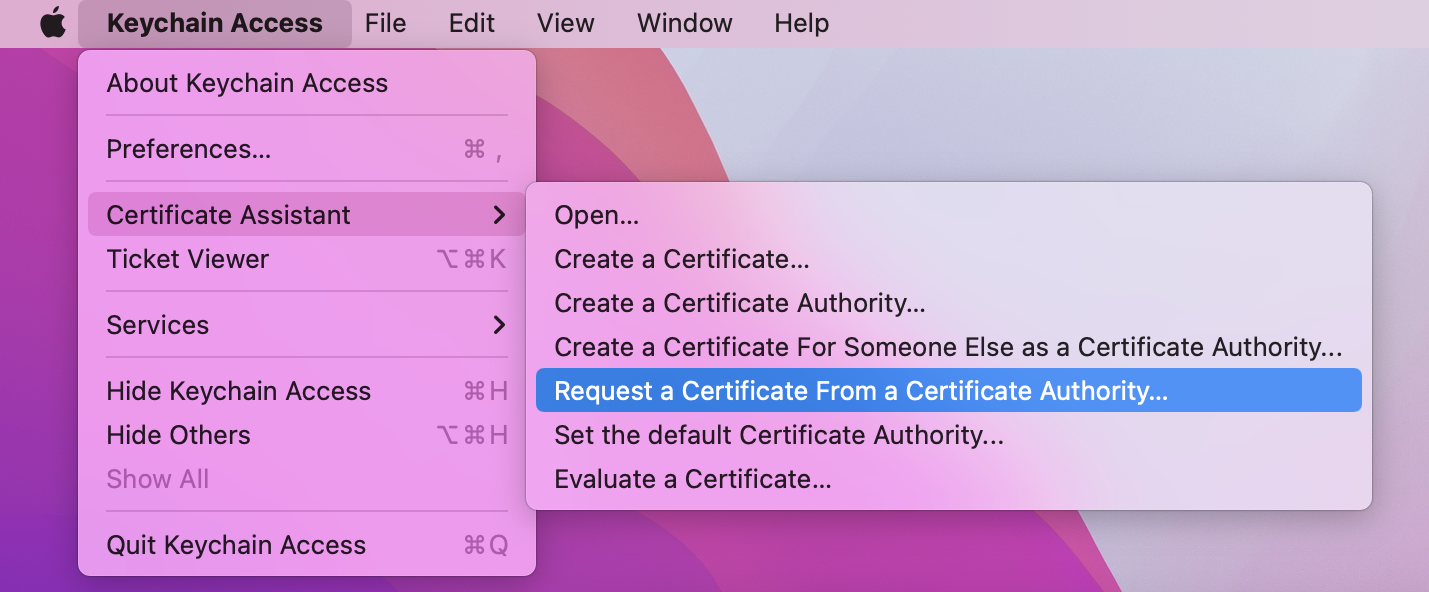The image size is (1429, 592).
Task: Expand the Services submenu
Action: click(157, 325)
